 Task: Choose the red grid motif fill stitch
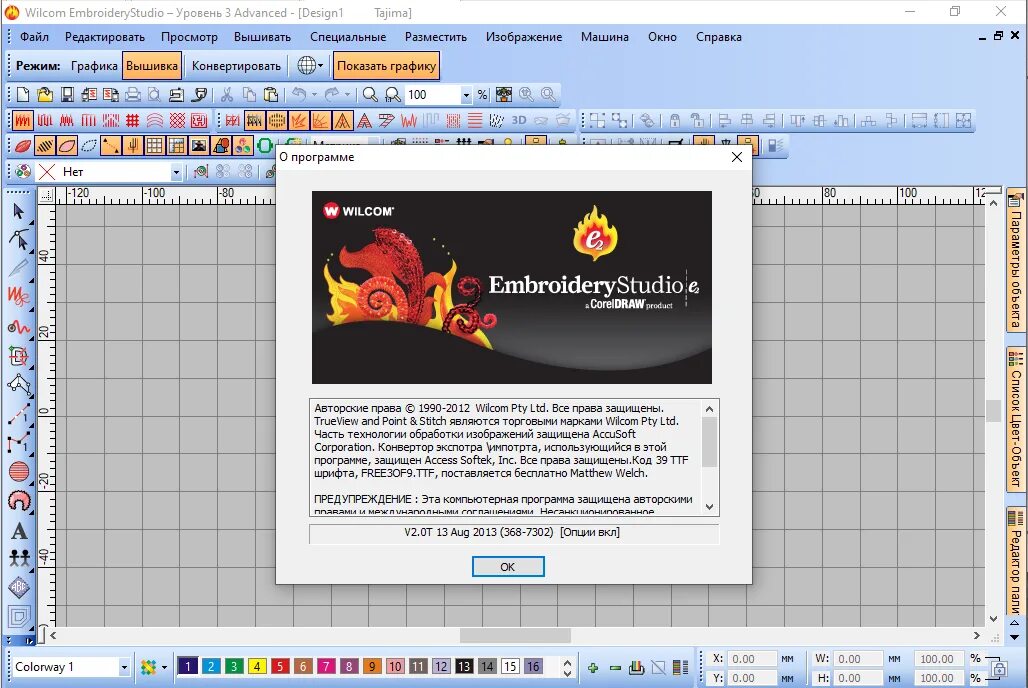[133, 121]
